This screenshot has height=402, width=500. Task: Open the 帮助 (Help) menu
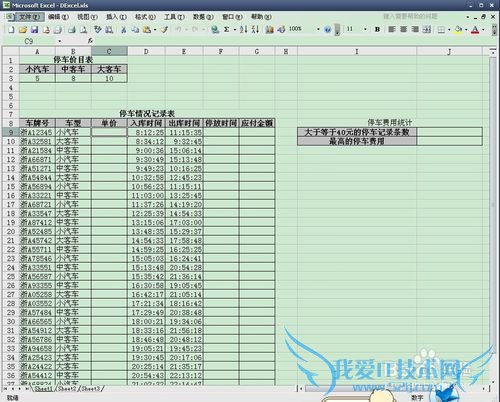261,17
